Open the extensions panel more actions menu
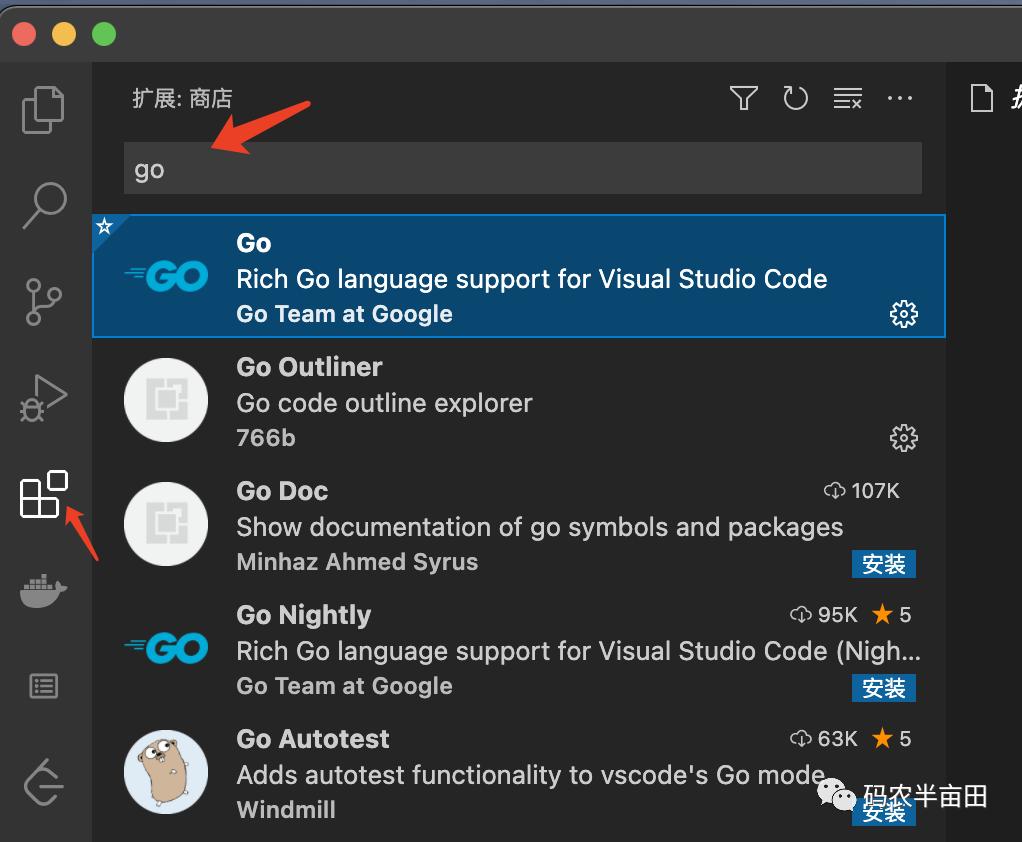This screenshot has width=1022, height=842. pyautogui.click(x=900, y=98)
